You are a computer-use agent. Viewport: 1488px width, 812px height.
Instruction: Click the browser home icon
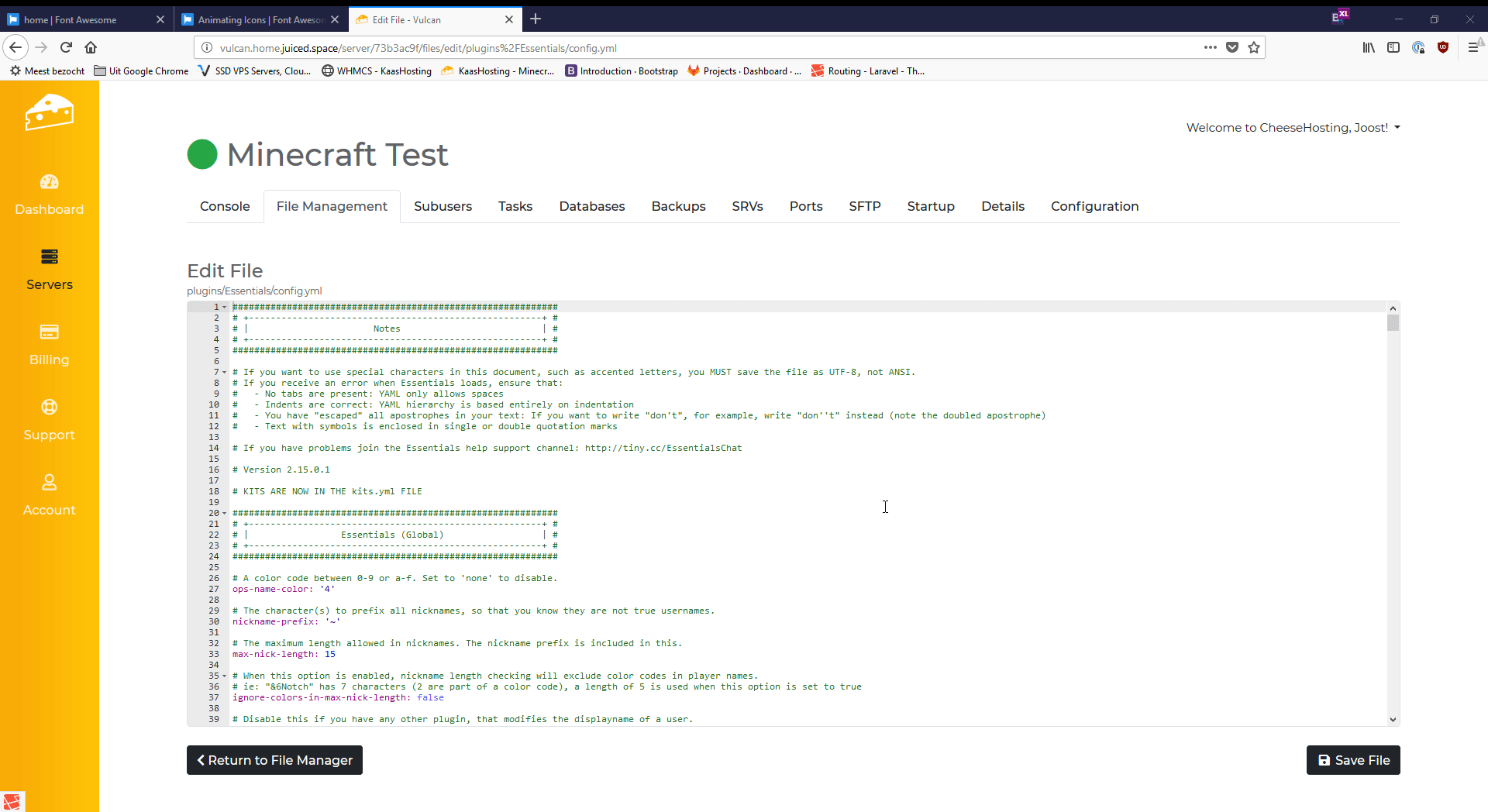(x=91, y=47)
